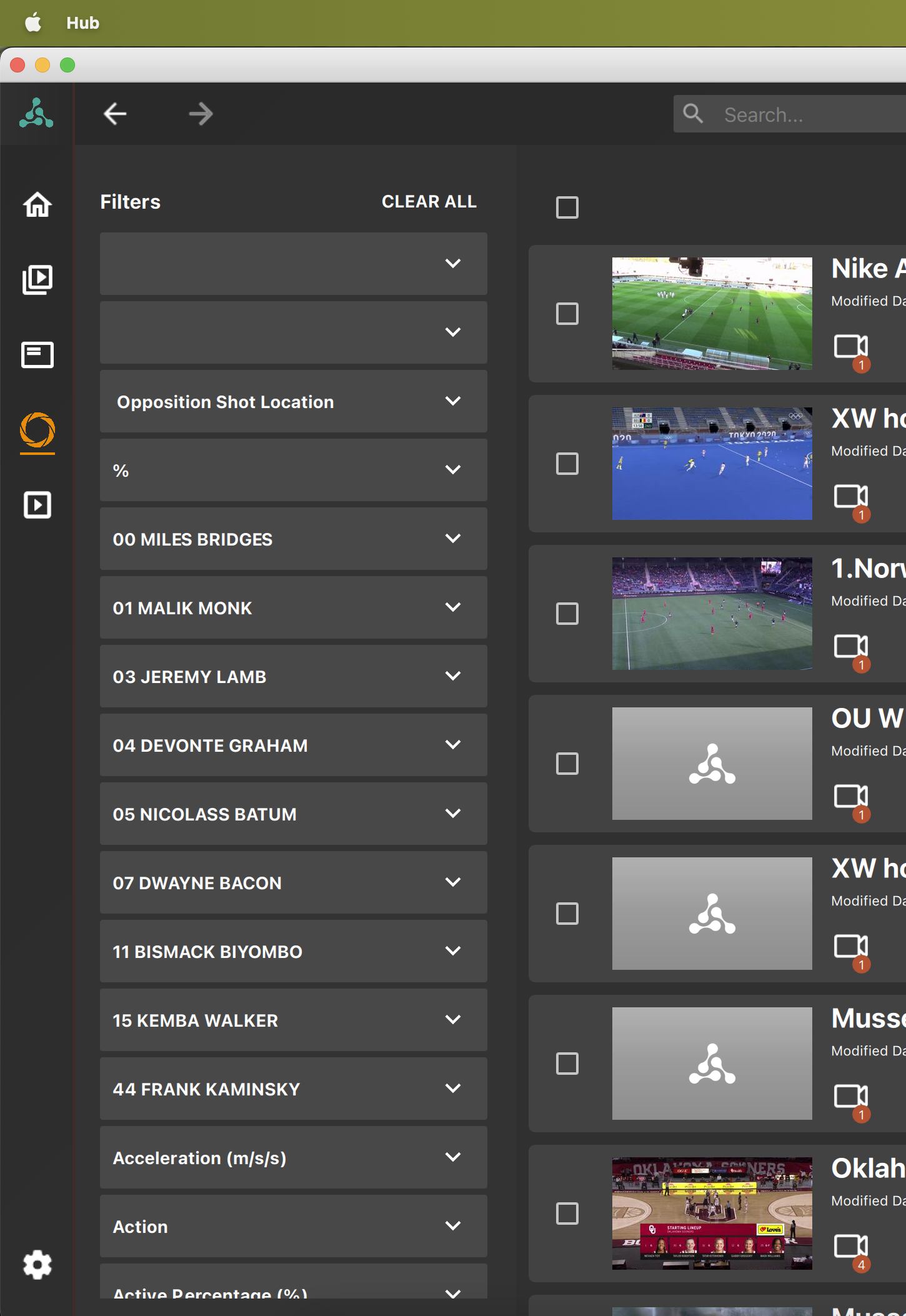
Task: Expand 04 DEVONTE GRAHAM filter
Action: pos(294,745)
